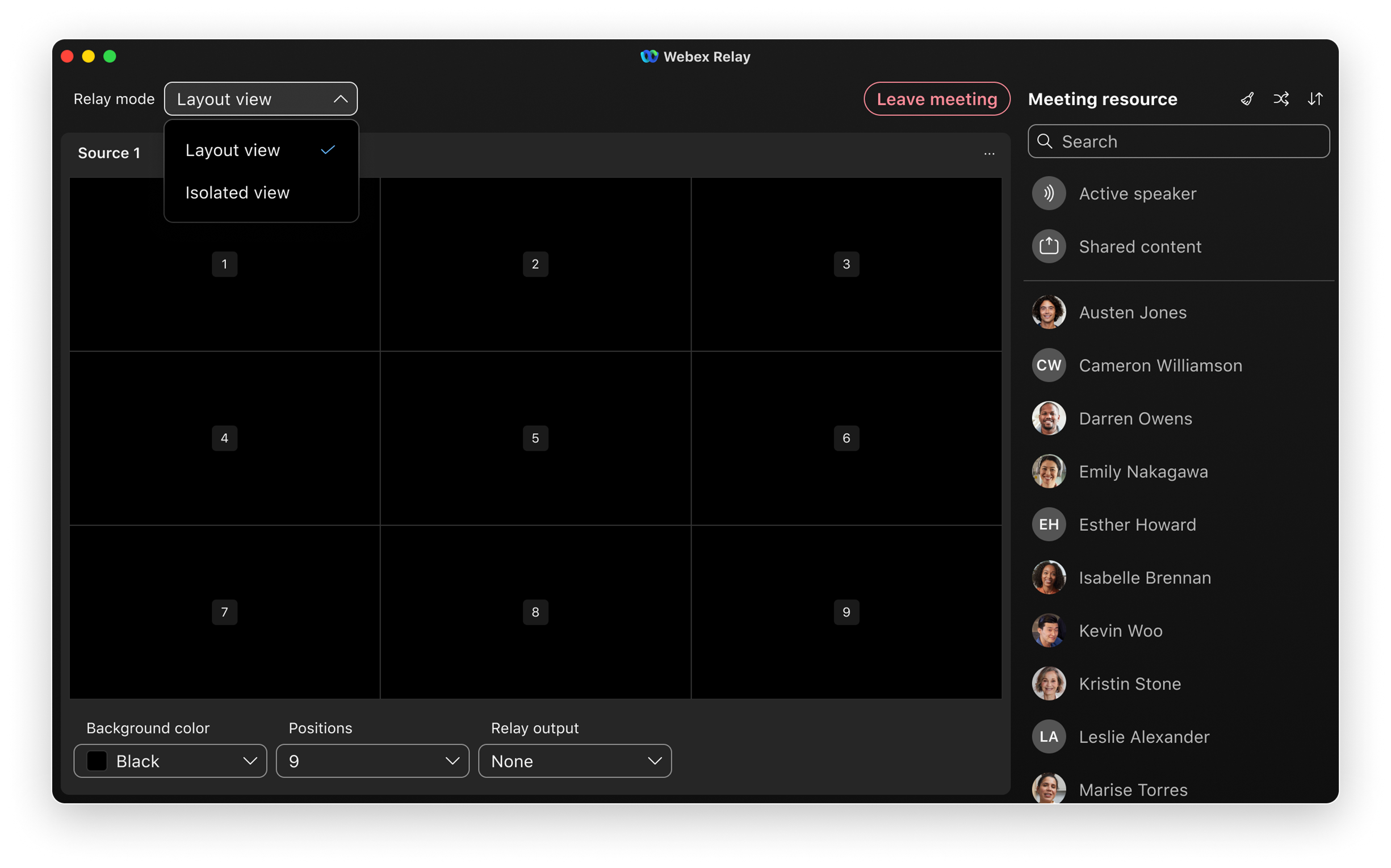Open the ellipsis menu on Source 1
This screenshot has width=1391, height=868.
pyautogui.click(x=989, y=153)
